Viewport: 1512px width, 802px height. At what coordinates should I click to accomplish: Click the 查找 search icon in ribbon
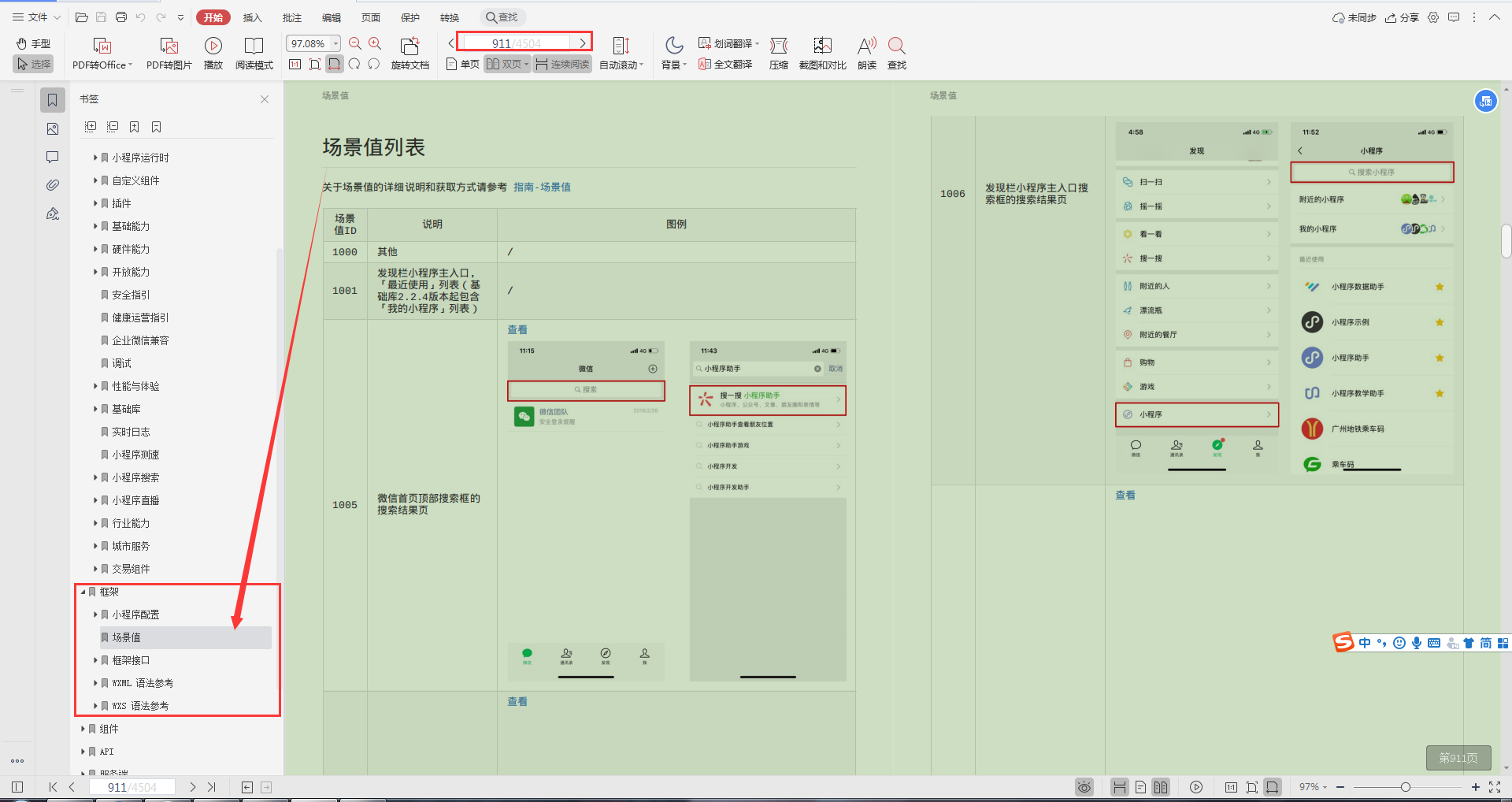coord(897,54)
